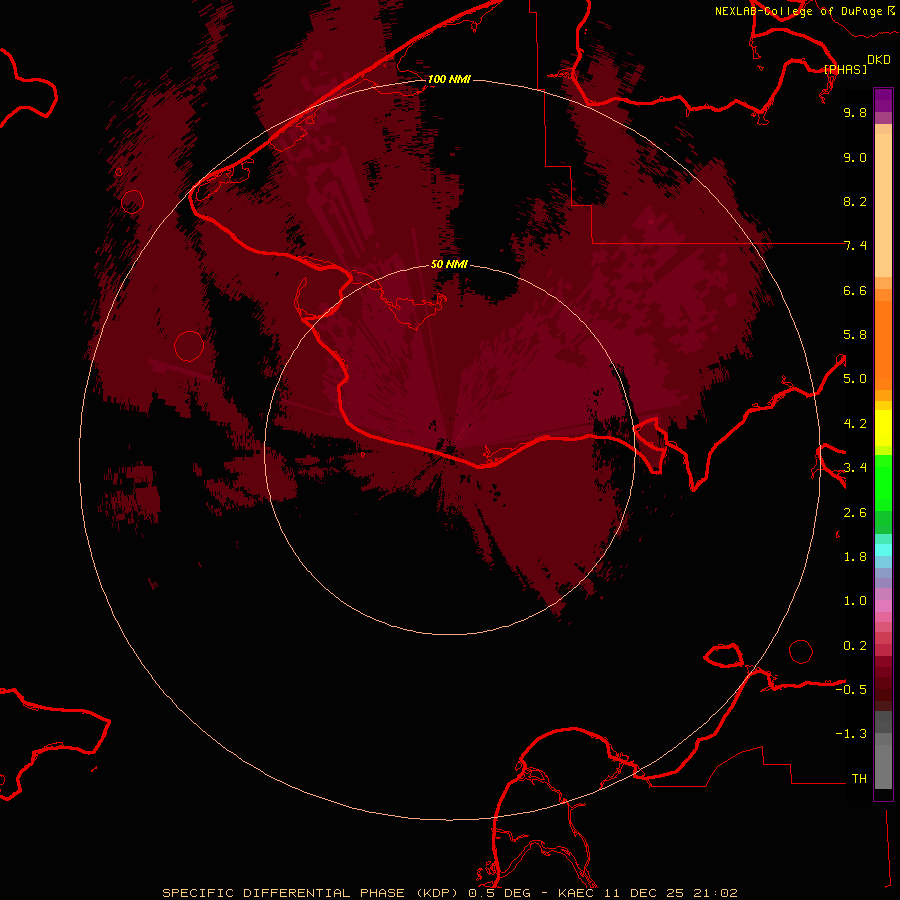Click the 100 NMI range ring label
Viewport: 900px width, 900px height.
449,79
